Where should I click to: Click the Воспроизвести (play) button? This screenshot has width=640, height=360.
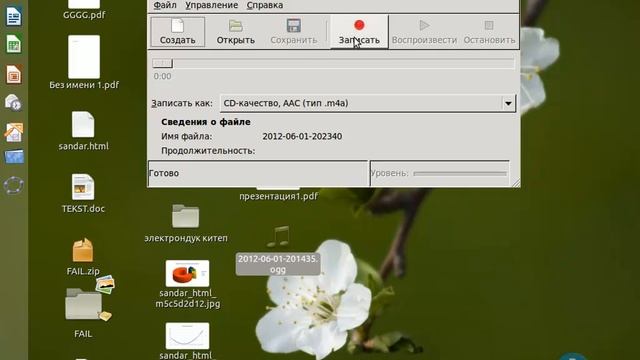point(424,32)
